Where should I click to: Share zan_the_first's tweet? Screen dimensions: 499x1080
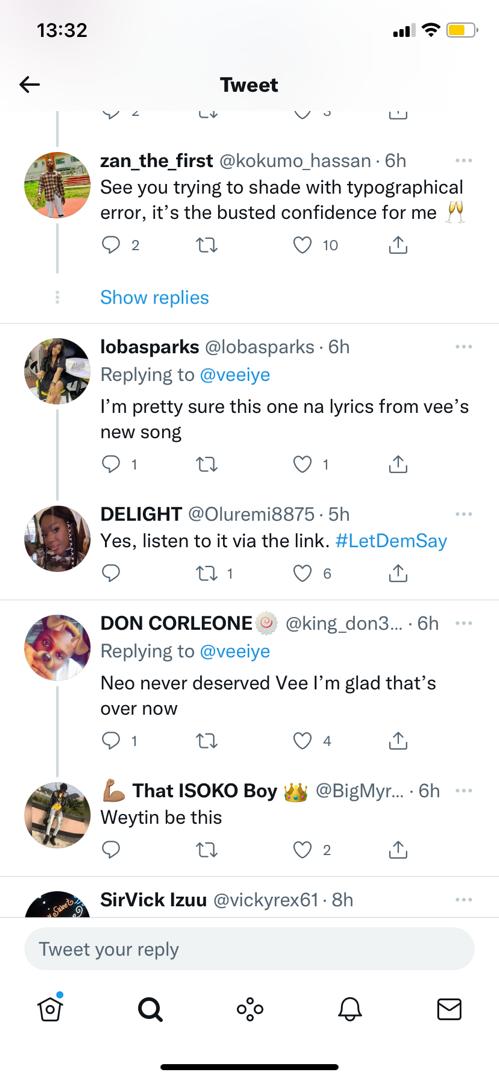click(x=396, y=245)
